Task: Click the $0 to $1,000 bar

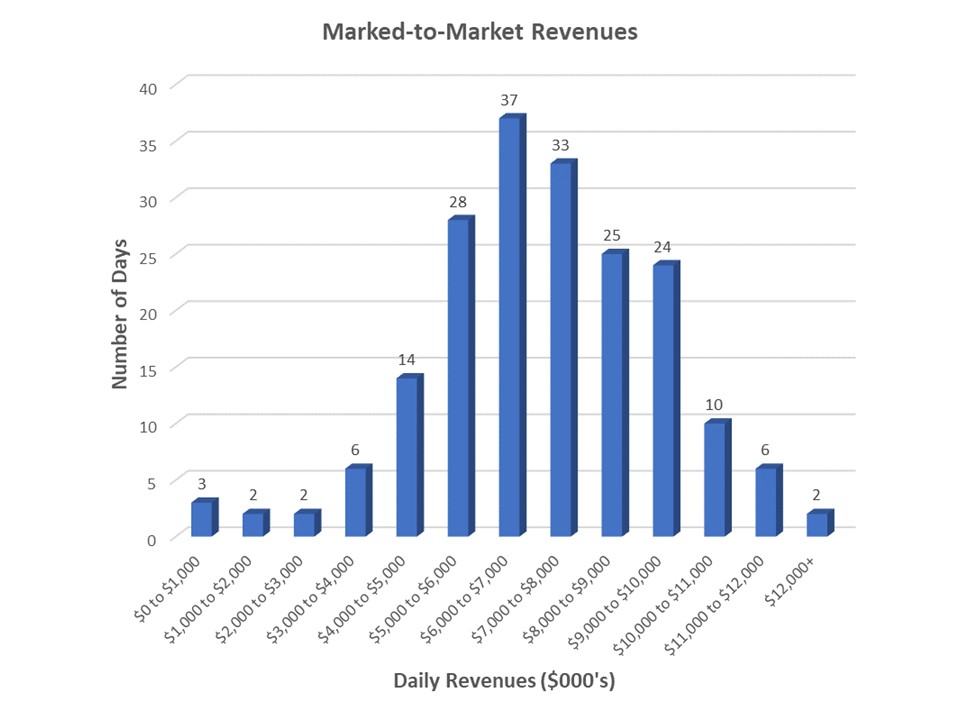Action: click(x=202, y=519)
